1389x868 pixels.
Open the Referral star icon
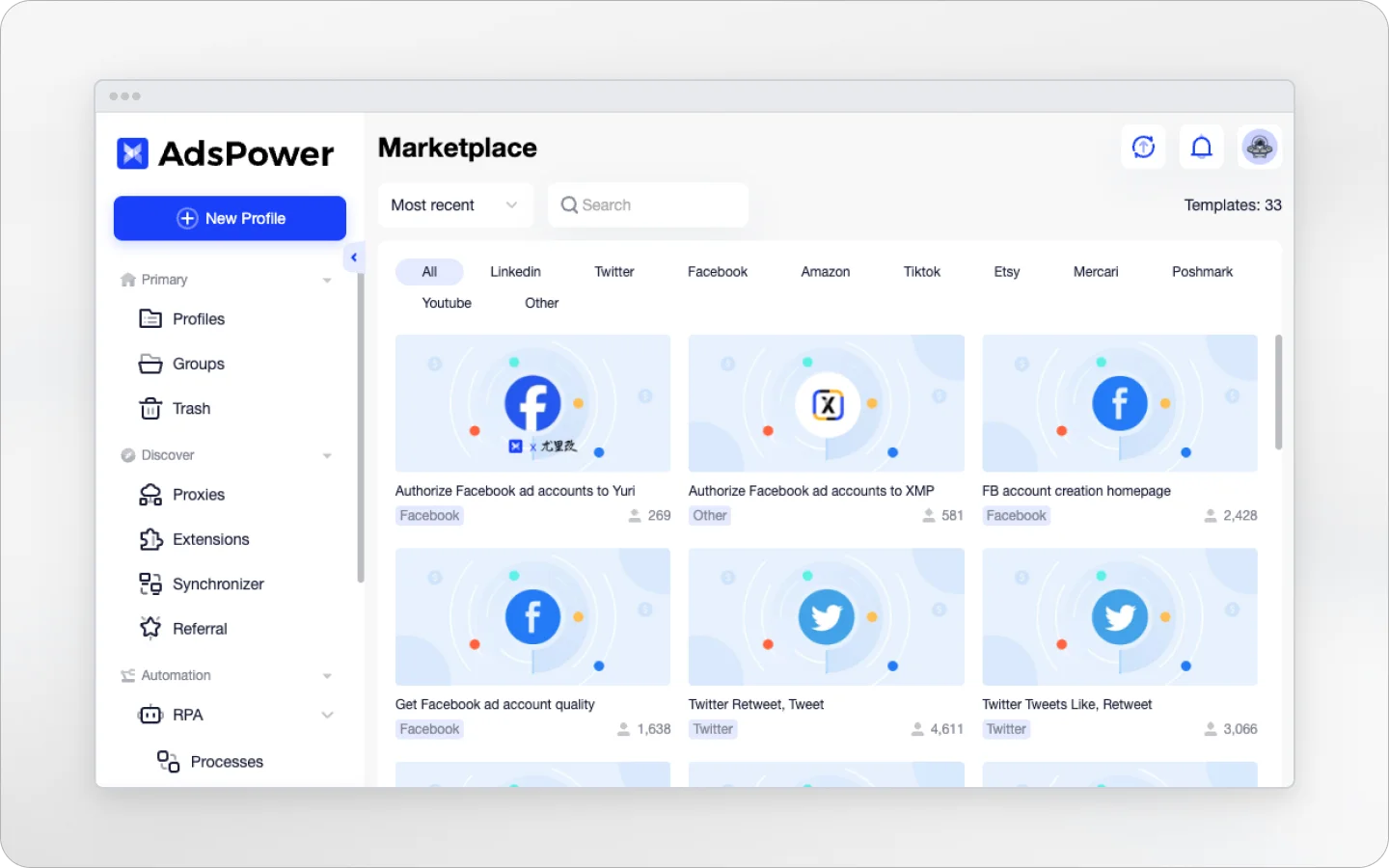coord(150,628)
